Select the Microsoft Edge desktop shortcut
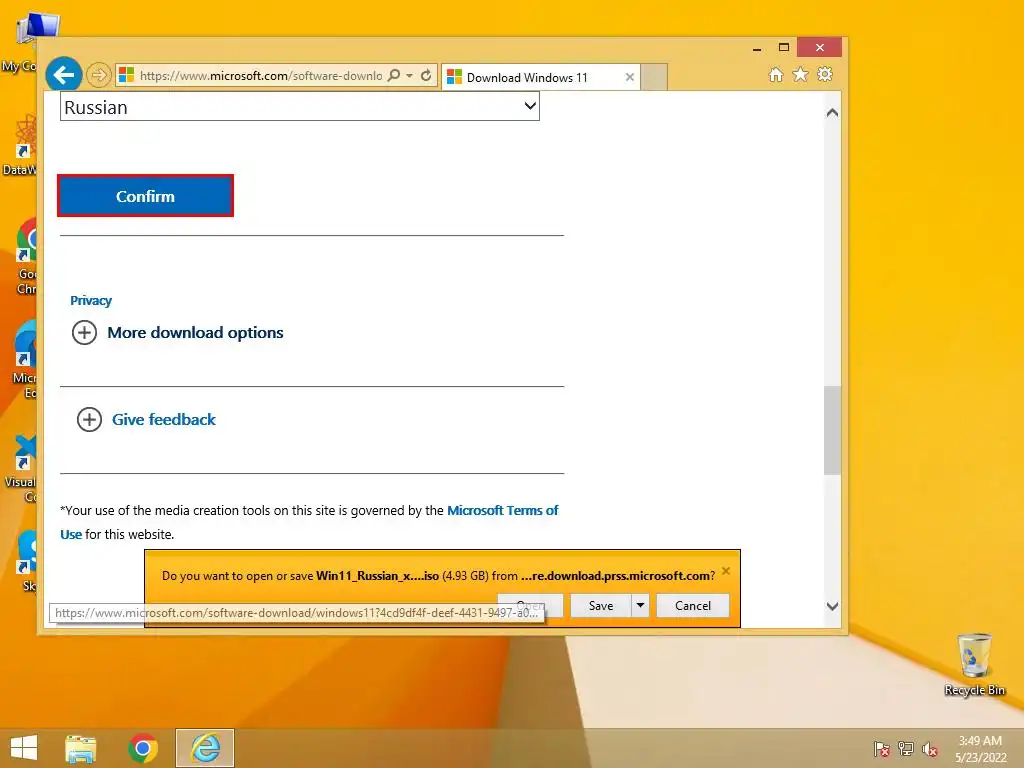1024x768 pixels. pyautogui.click(x=25, y=360)
